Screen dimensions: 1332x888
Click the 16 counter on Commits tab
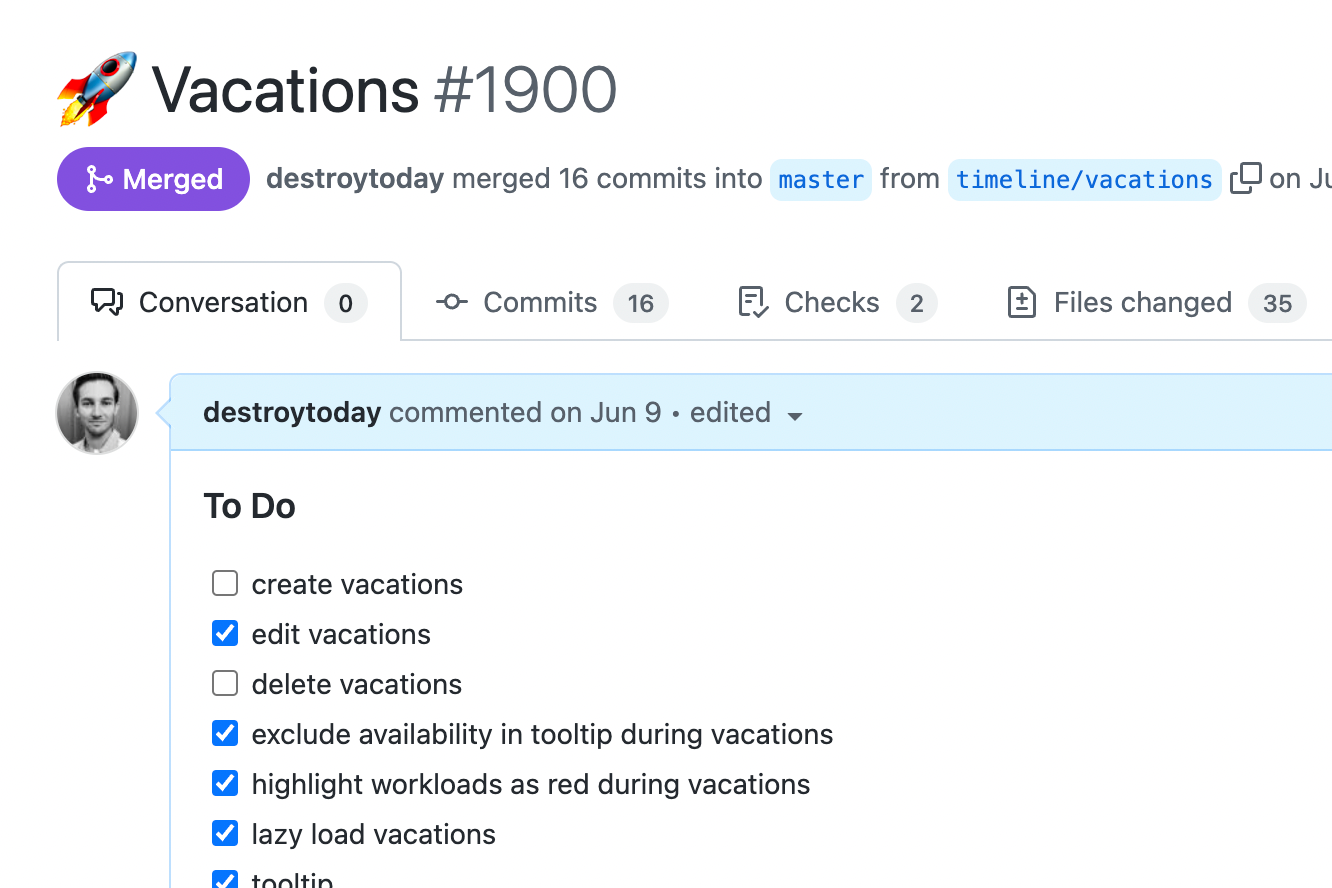tap(641, 303)
